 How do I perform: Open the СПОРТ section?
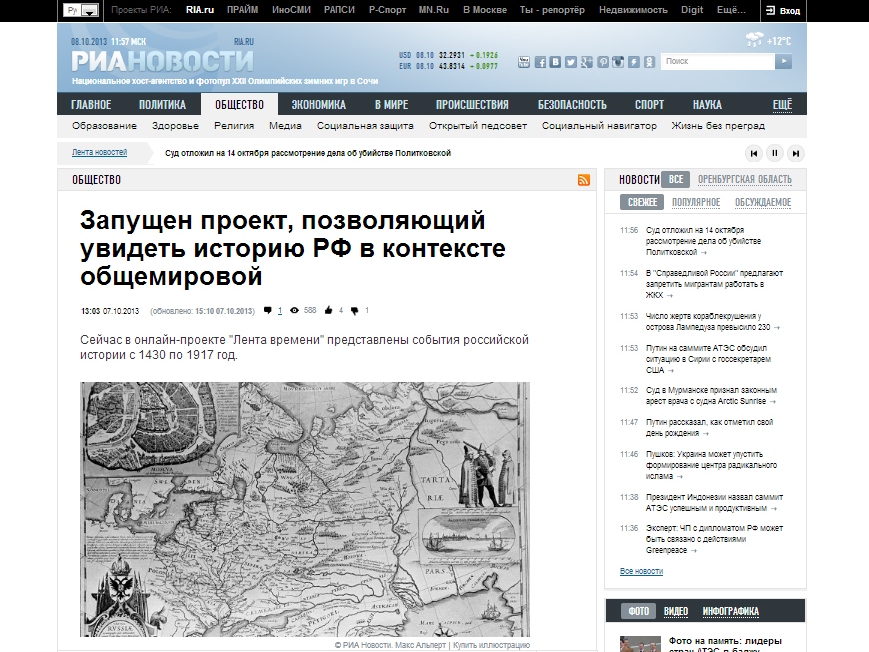tap(650, 105)
